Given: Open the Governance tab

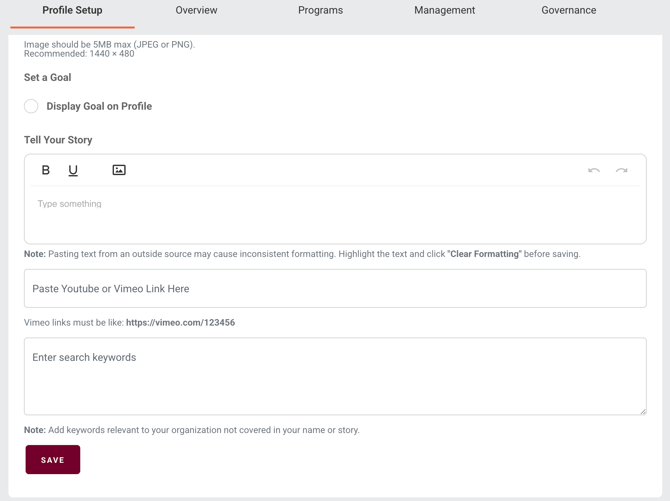Looking at the screenshot, I should point(568,11).
